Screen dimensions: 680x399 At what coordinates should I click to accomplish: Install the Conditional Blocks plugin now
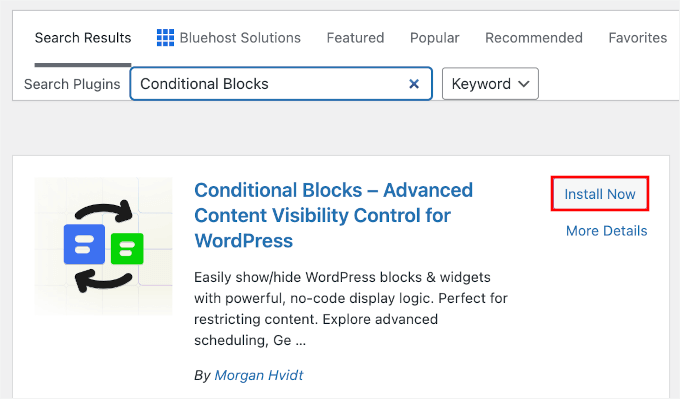tap(600, 194)
